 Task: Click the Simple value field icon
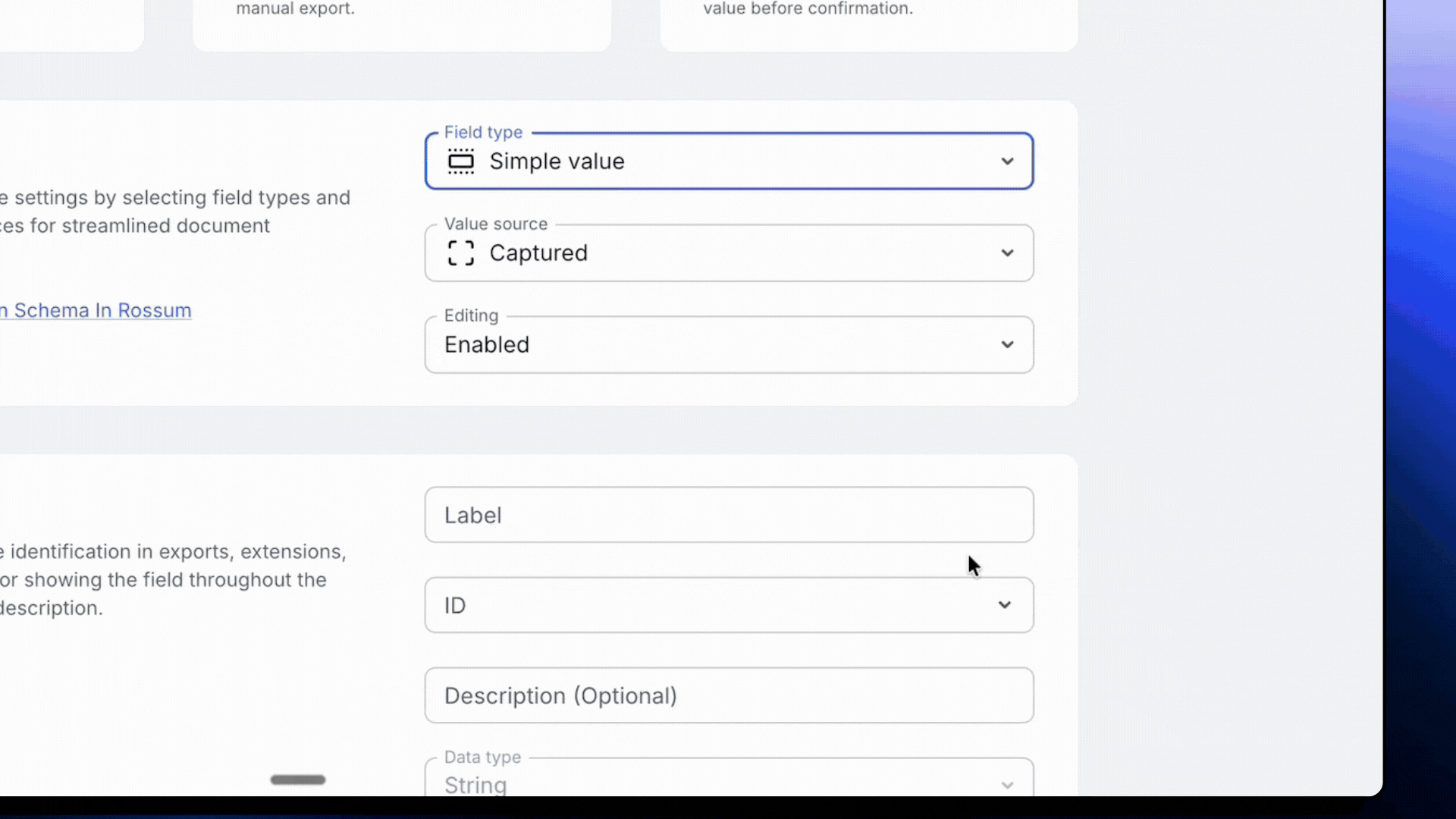(x=460, y=162)
